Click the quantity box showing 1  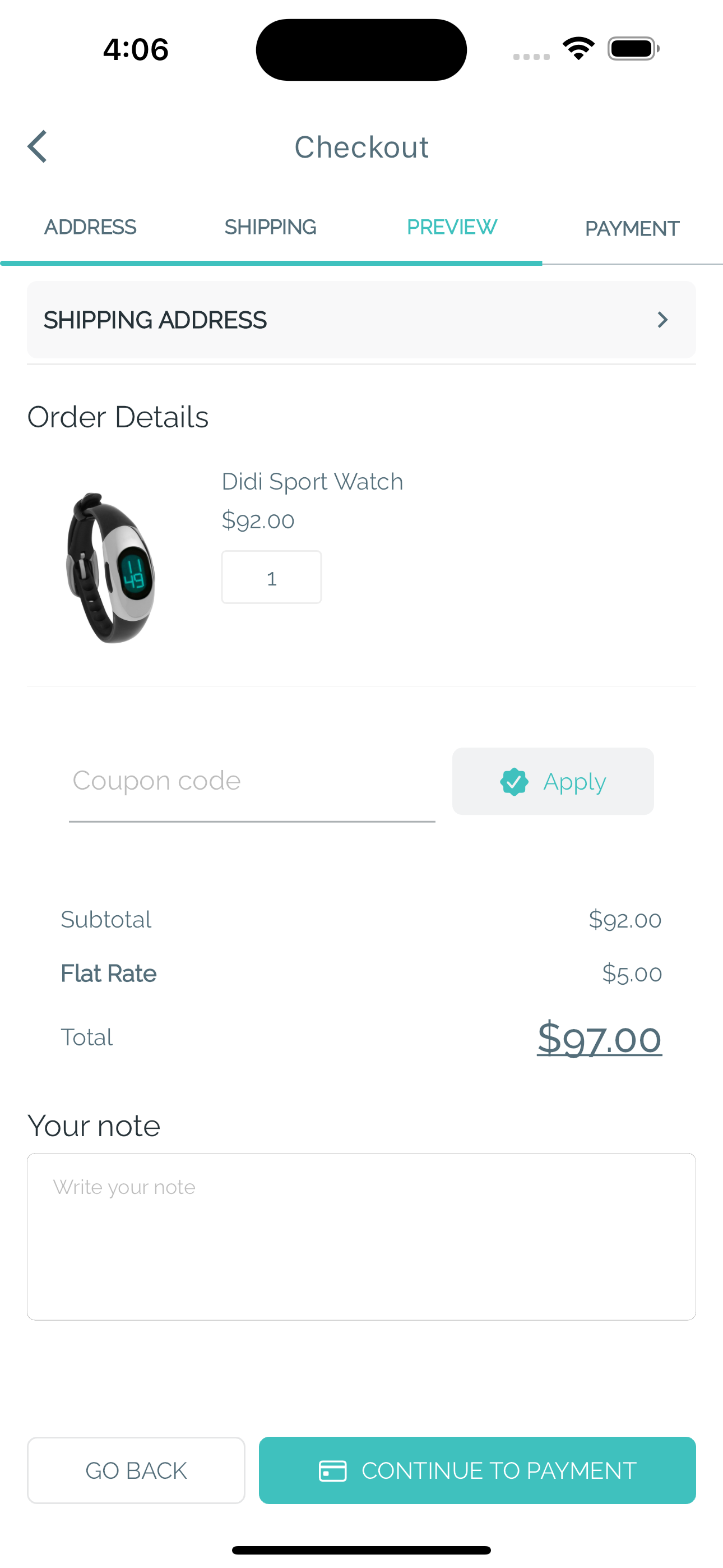271,577
